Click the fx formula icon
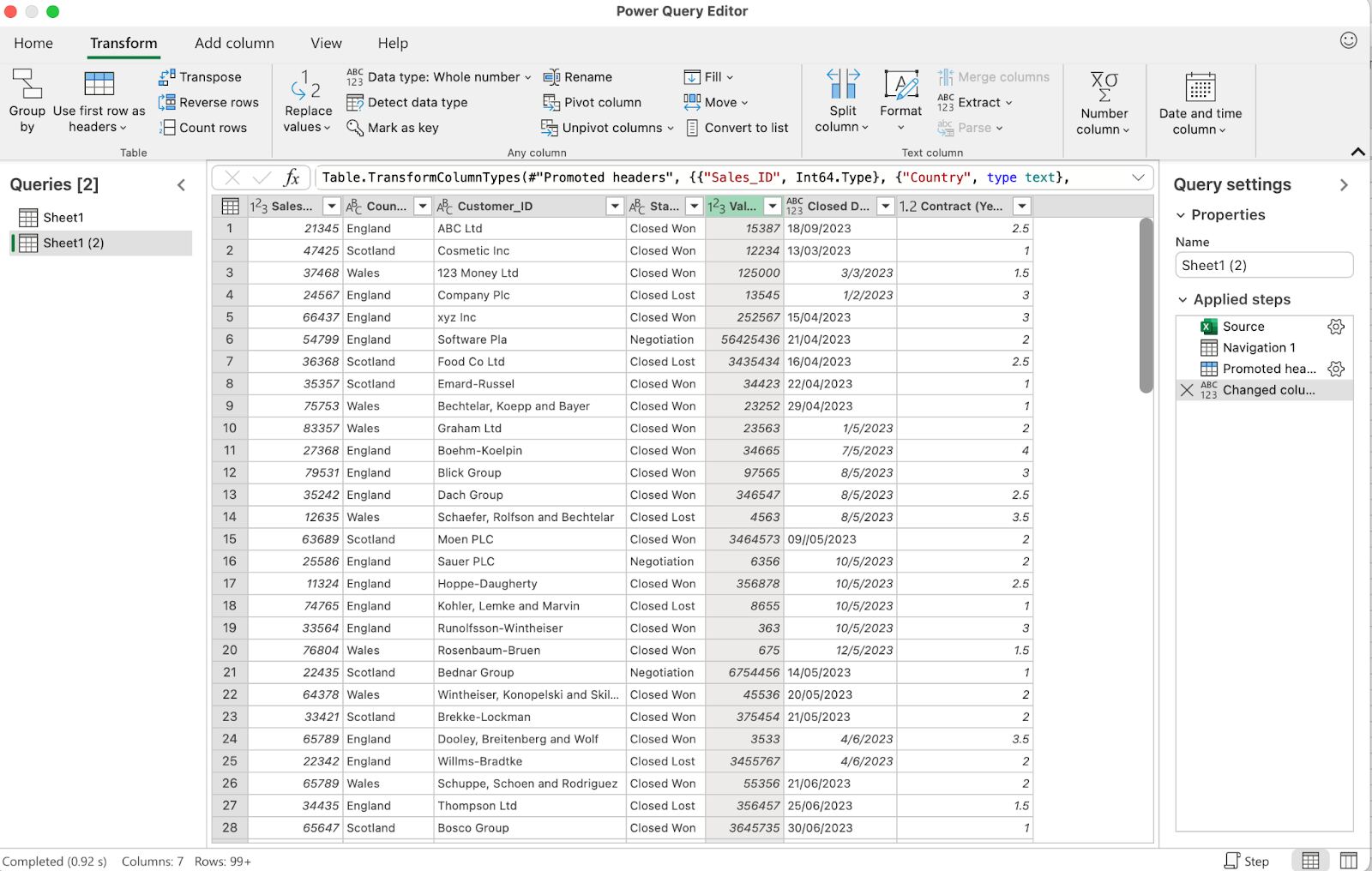The image size is (1372, 871). pyautogui.click(x=292, y=177)
